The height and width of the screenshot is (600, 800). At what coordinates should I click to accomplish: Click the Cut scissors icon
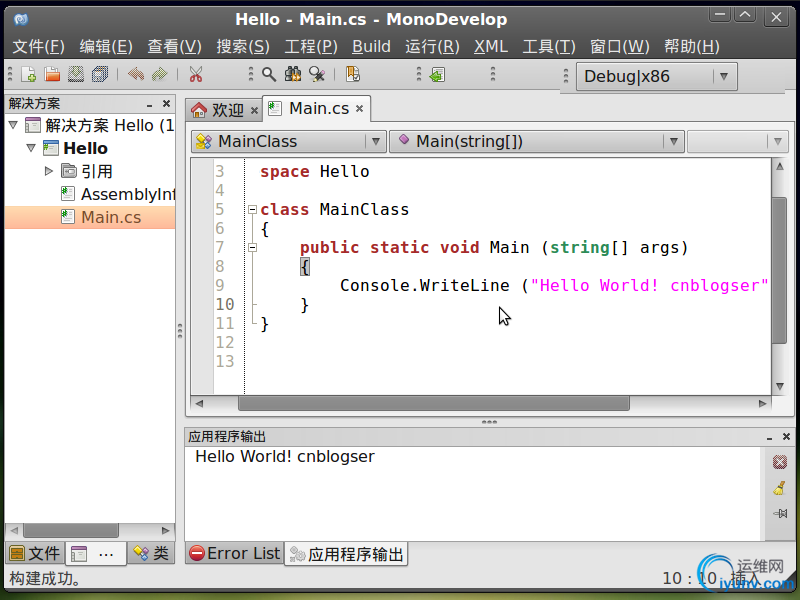click(196, 74)
